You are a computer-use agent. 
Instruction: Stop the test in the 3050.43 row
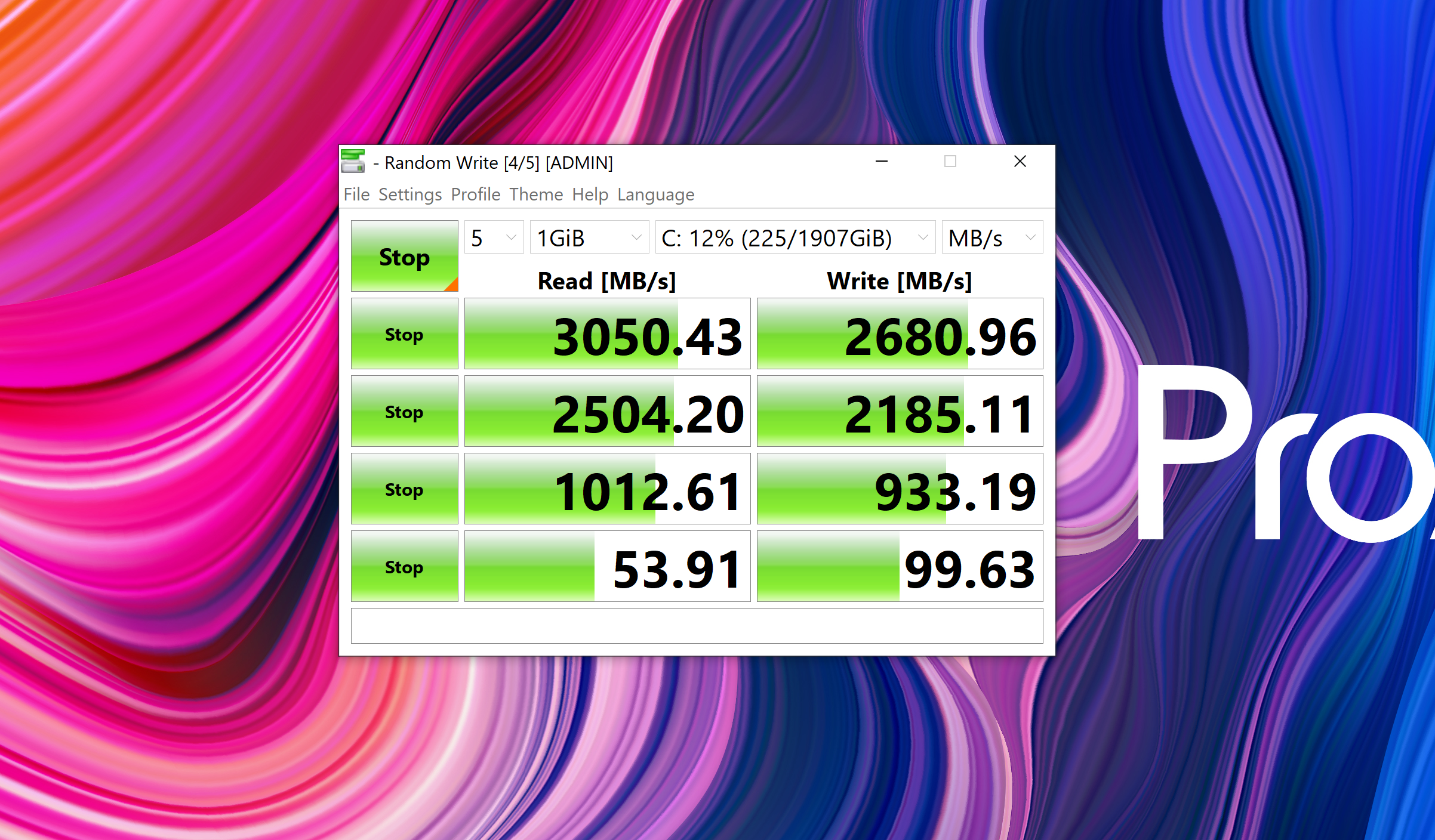(404, 333)
